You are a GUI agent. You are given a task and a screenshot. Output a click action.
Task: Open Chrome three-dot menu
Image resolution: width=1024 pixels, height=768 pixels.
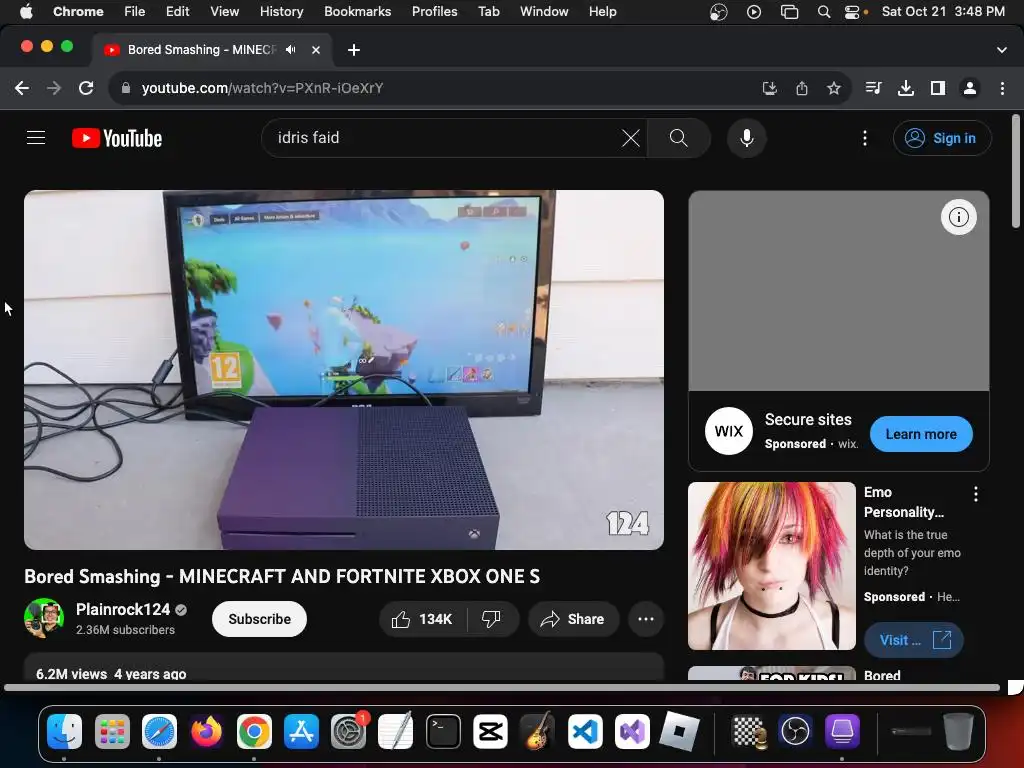pyautogui.click(x=1002, y=88)
